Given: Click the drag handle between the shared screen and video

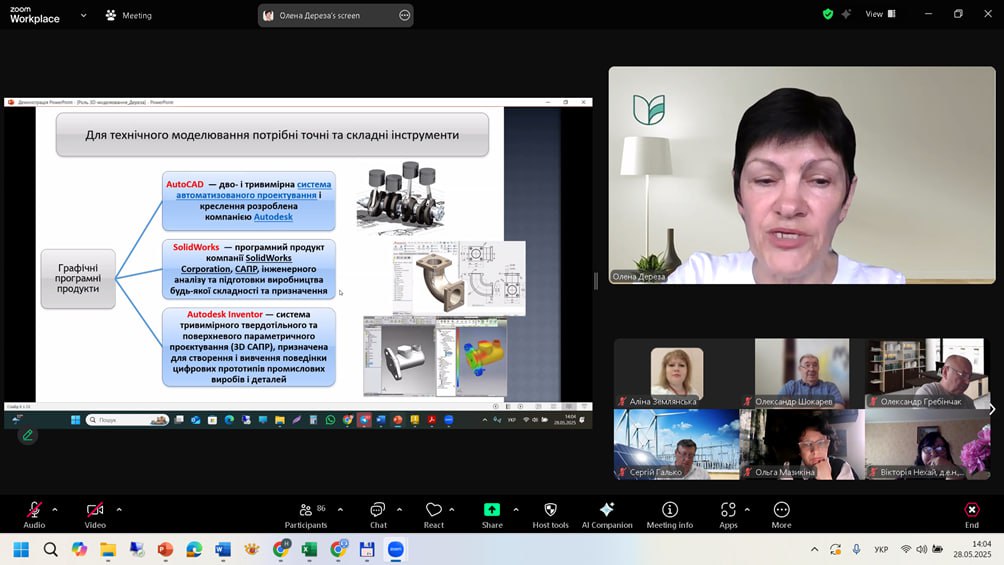Looking at the screenshot, I should pyautogui.click(x=595, y=280).
